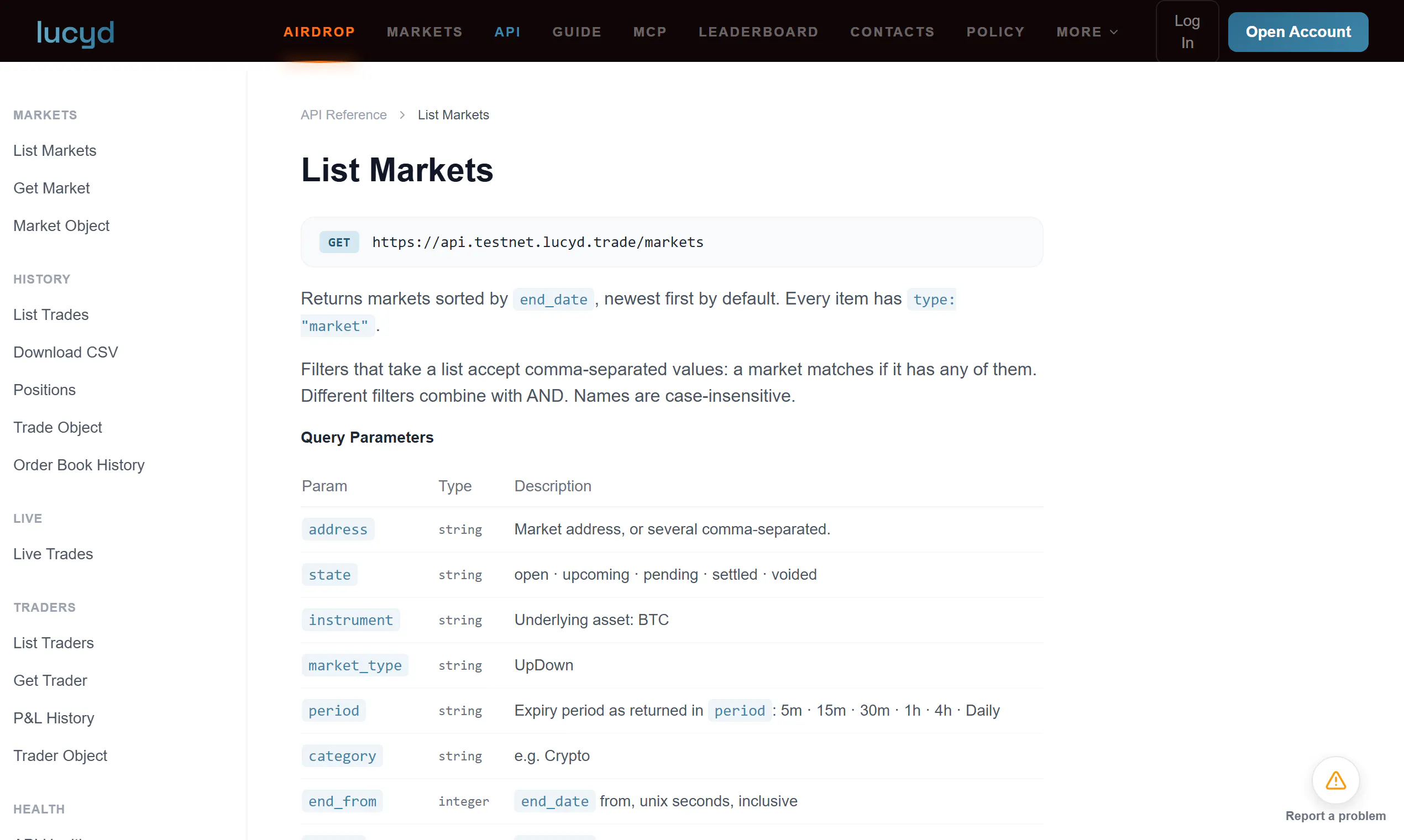Open the AIRDROP nav item
Viewport: 1404px width, 840px height.
[x=319, y=32]
